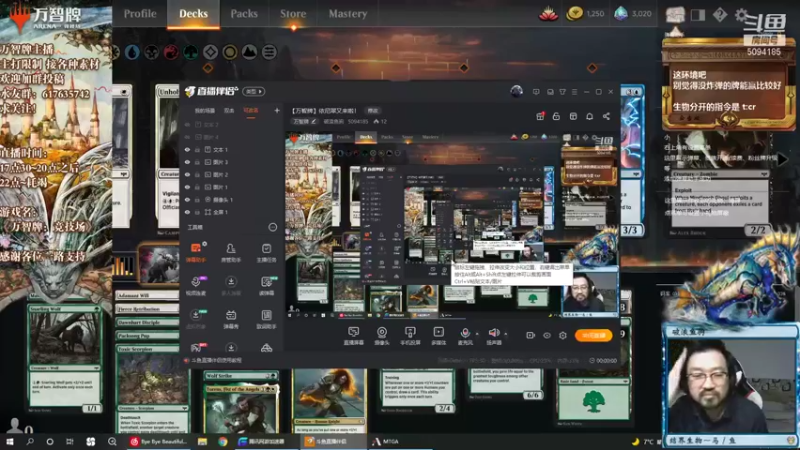This screenshot has height=450, width=800.
Task: Click the streaming settings gear icon
Action: 563,335
